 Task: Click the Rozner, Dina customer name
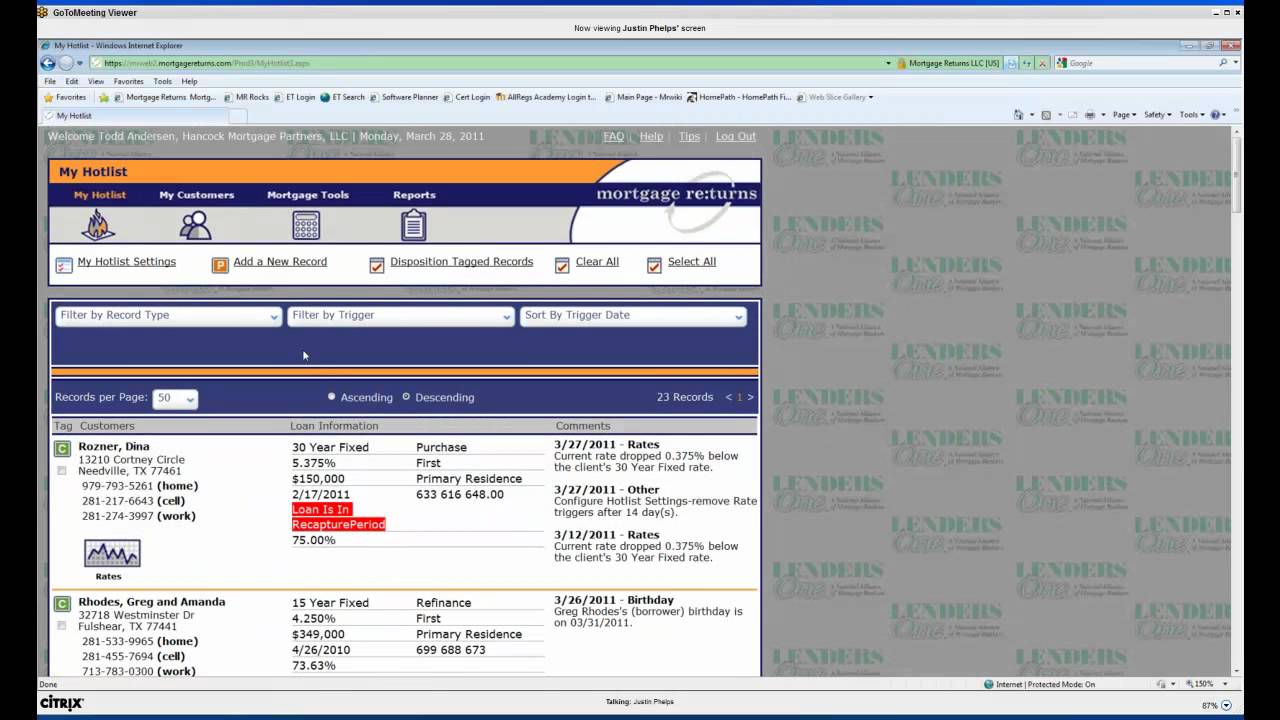114,447
